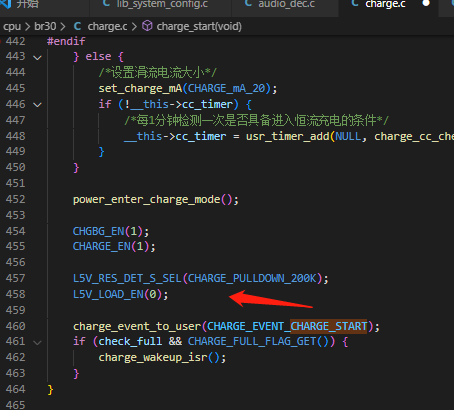Collapse the else block at line 443

[x=37, y=57]
